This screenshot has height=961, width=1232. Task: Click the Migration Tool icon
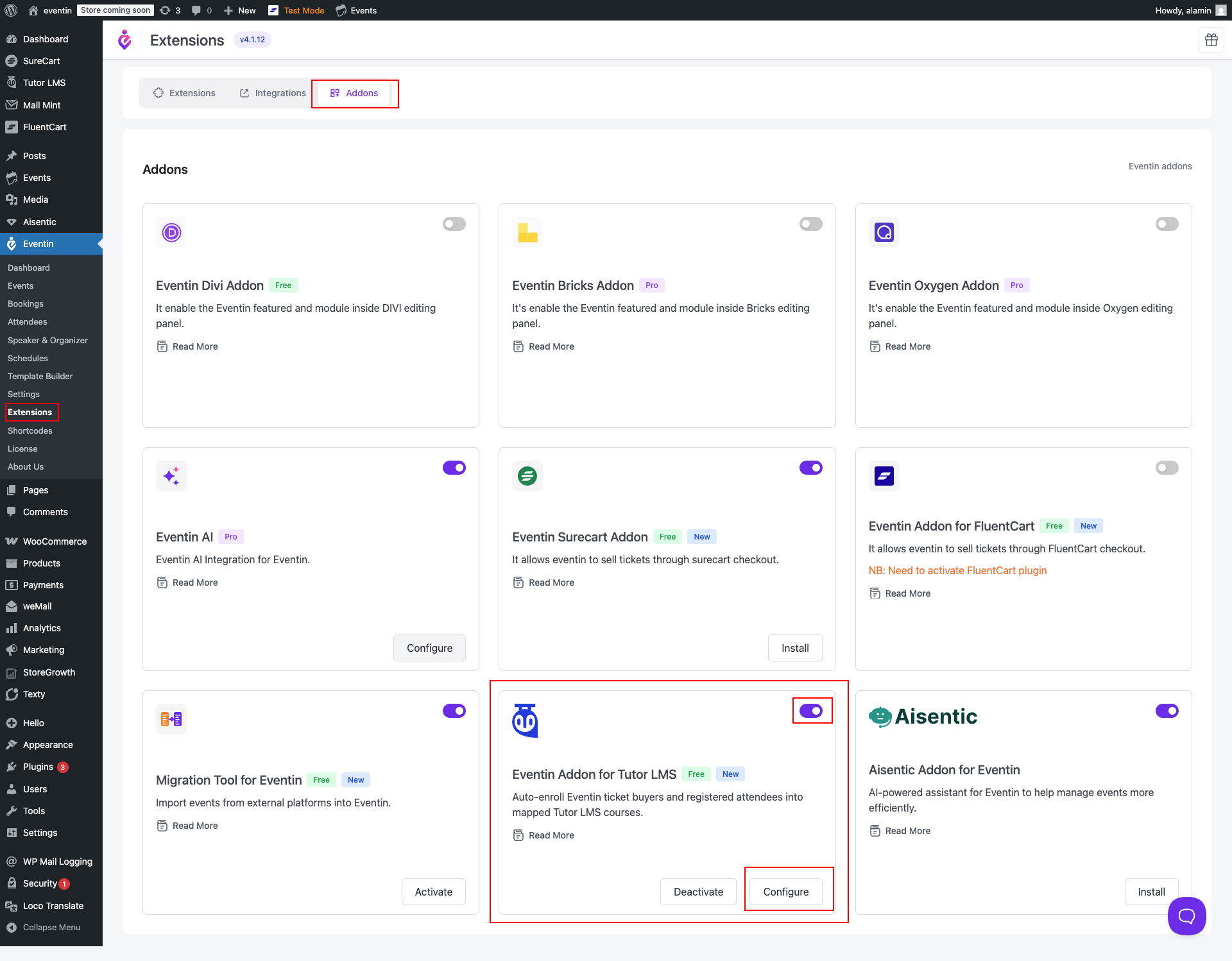(171, 719)
